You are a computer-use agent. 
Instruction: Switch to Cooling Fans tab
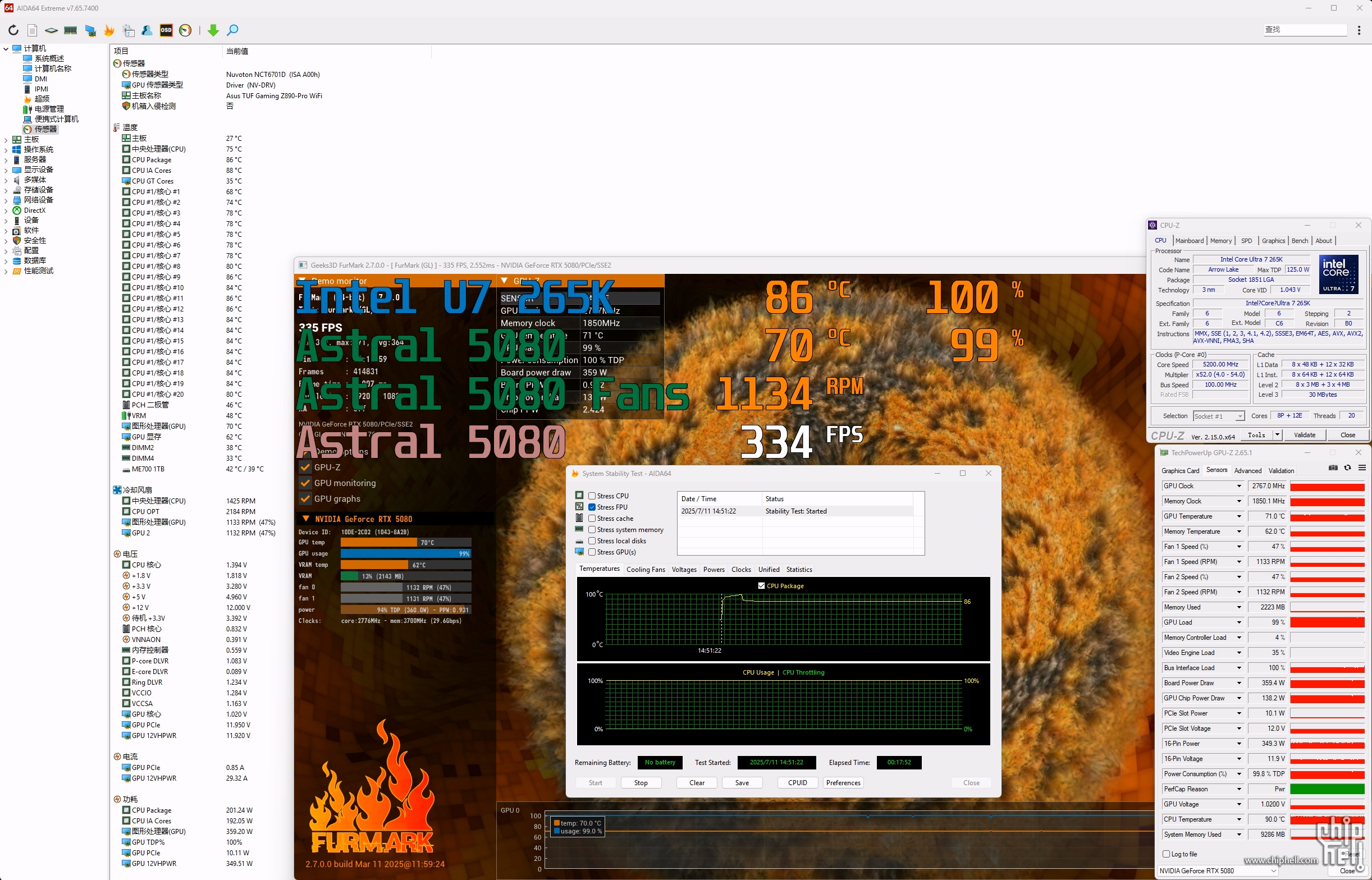tap(646, 570)
